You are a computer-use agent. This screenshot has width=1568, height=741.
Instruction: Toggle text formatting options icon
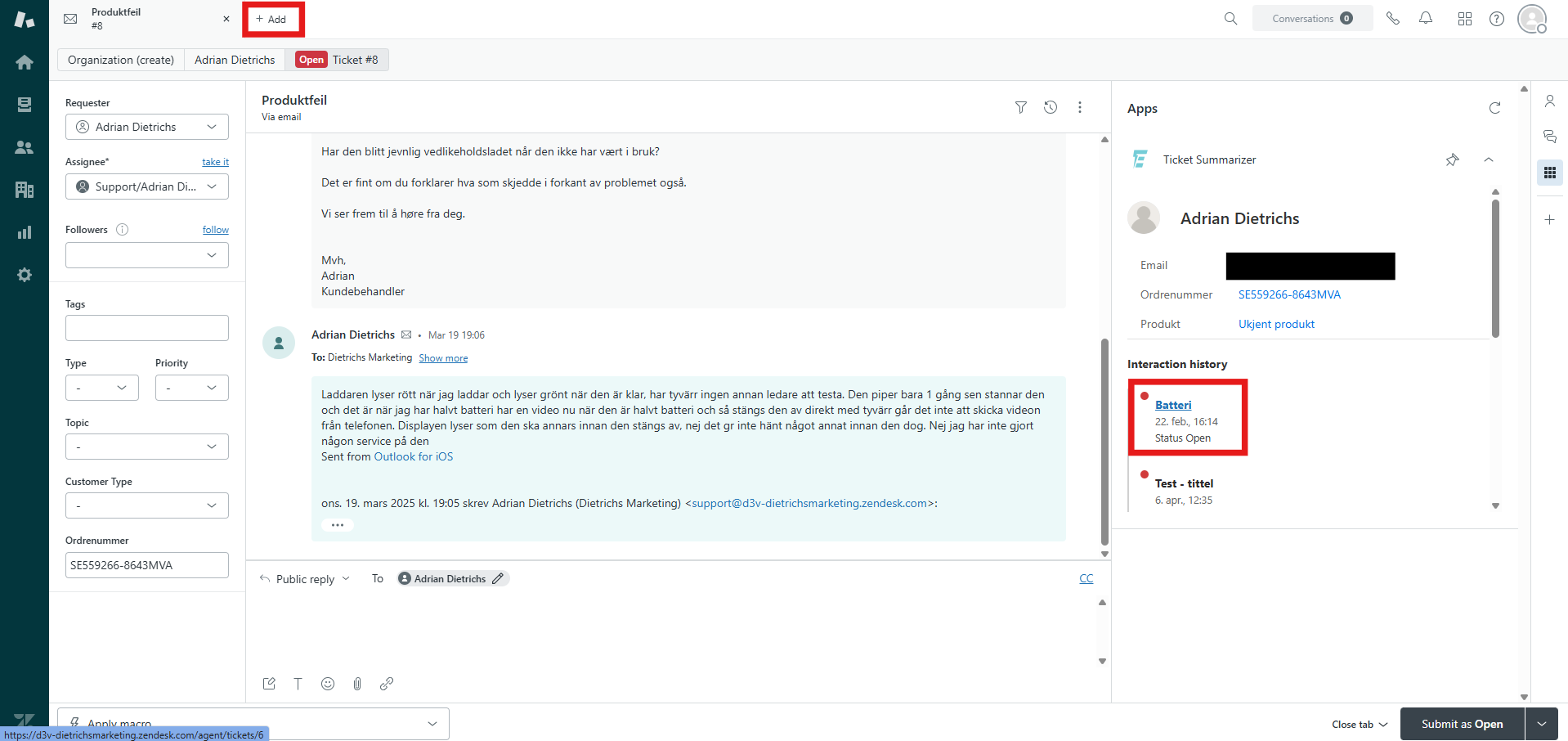tap(298, 684)
